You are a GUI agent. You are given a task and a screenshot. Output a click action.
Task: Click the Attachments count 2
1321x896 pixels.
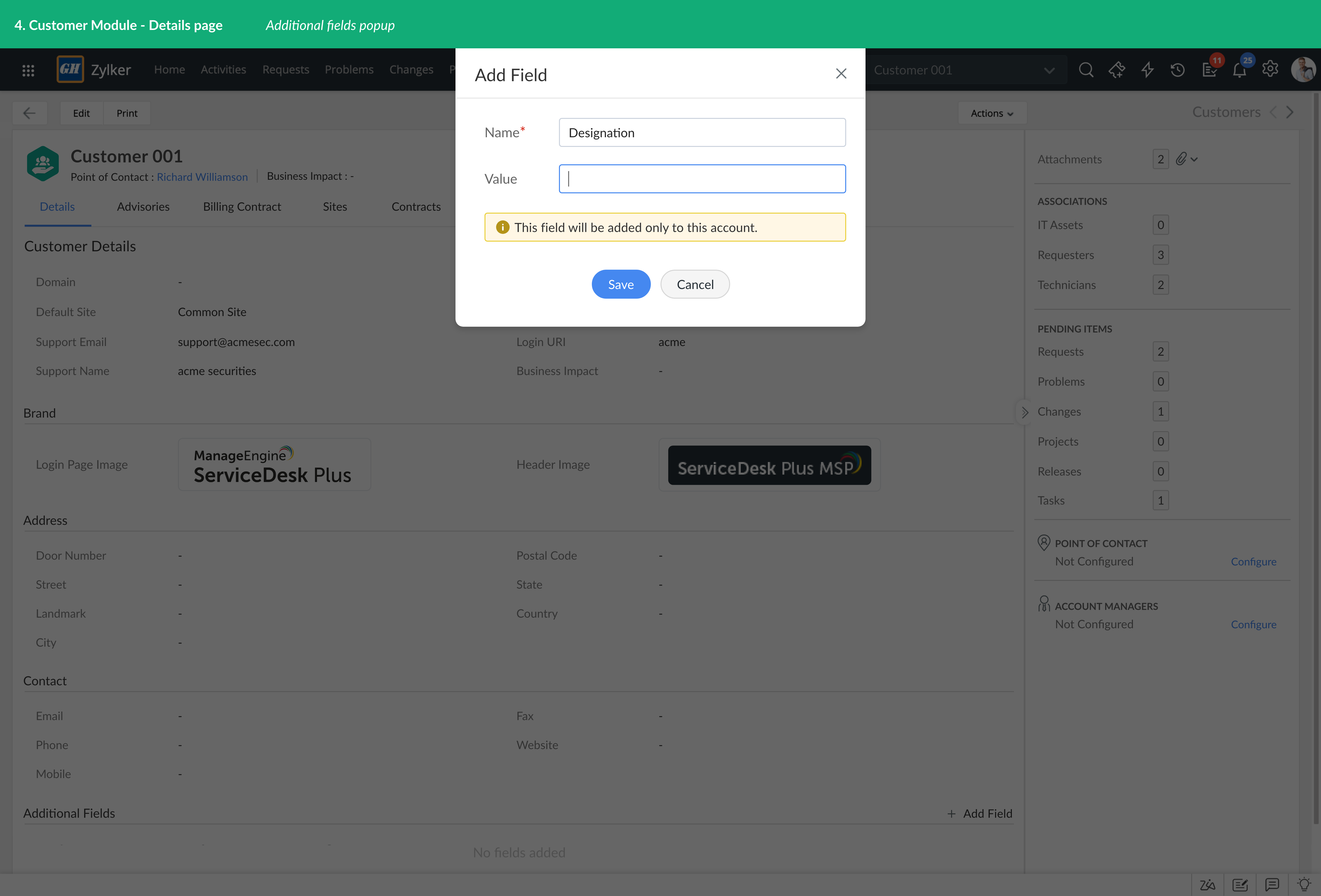point(1160,159)
